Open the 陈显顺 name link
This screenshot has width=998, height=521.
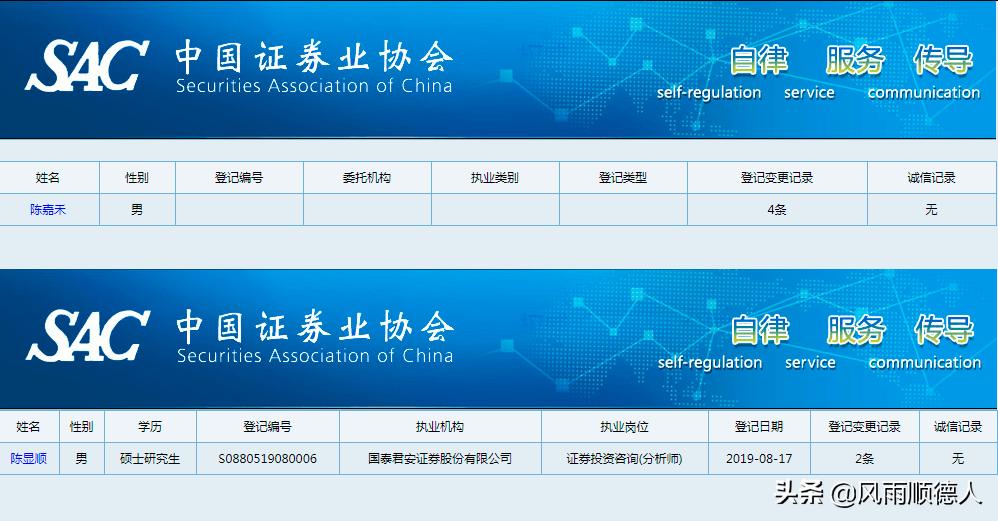click(x=29, y=458)
